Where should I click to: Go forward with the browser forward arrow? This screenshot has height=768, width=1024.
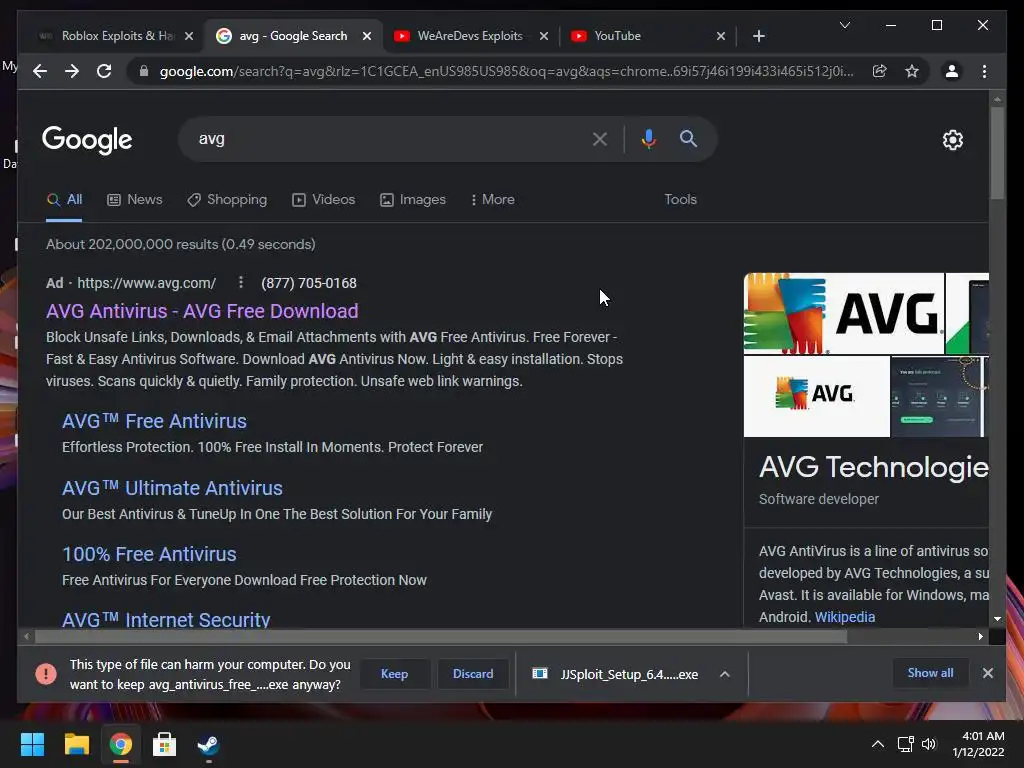coord(72,71)
